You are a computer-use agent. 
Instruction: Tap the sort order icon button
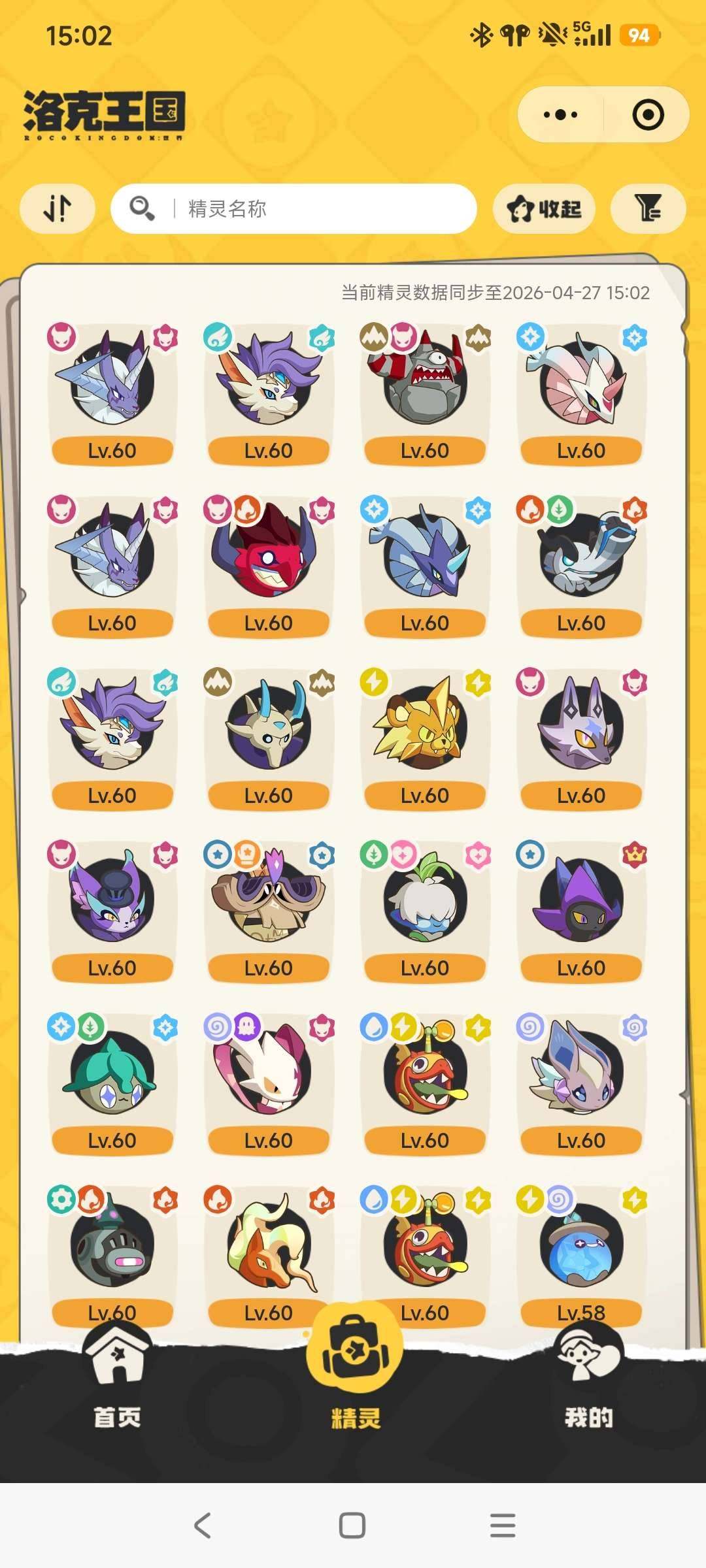click(x=58, y=209)
